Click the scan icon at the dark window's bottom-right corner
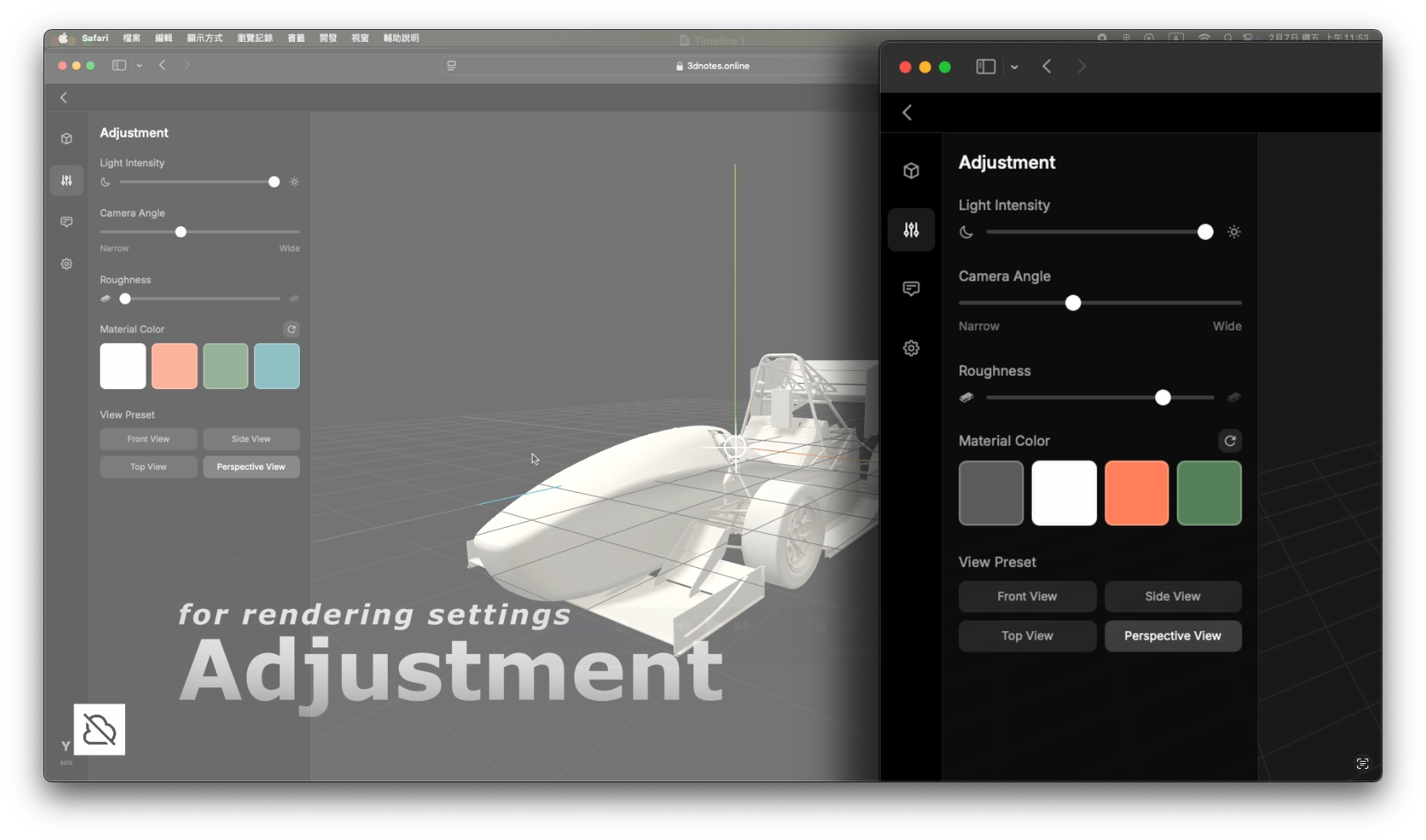1426x840 pixels. click(1362, 763)
